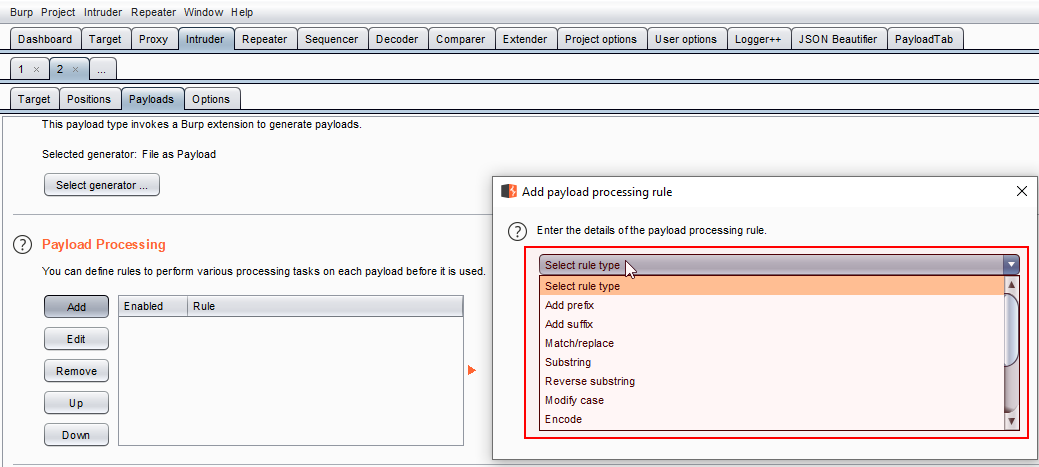1039x467 pixels.
Task: Choose Add suffix rule type
Action: tap(772, 325)
